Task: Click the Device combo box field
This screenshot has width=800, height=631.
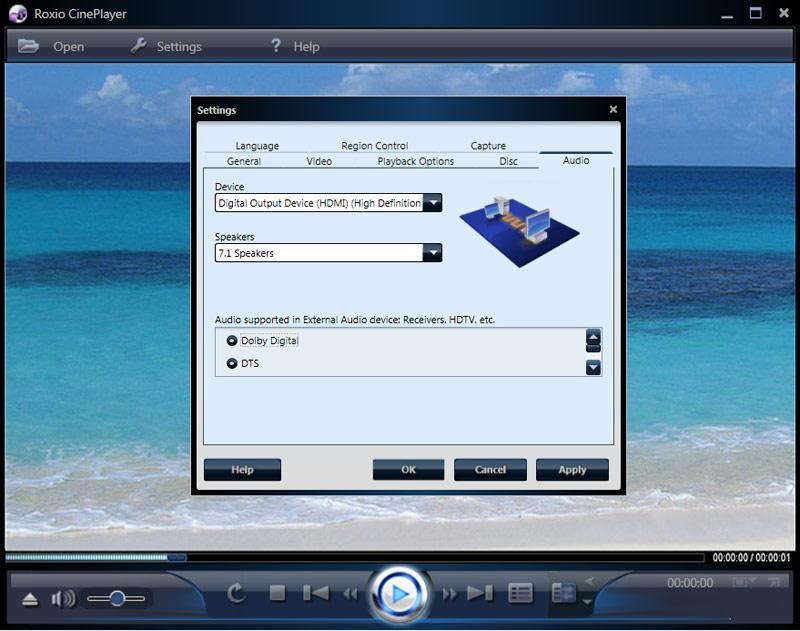Action: [328, 203]
